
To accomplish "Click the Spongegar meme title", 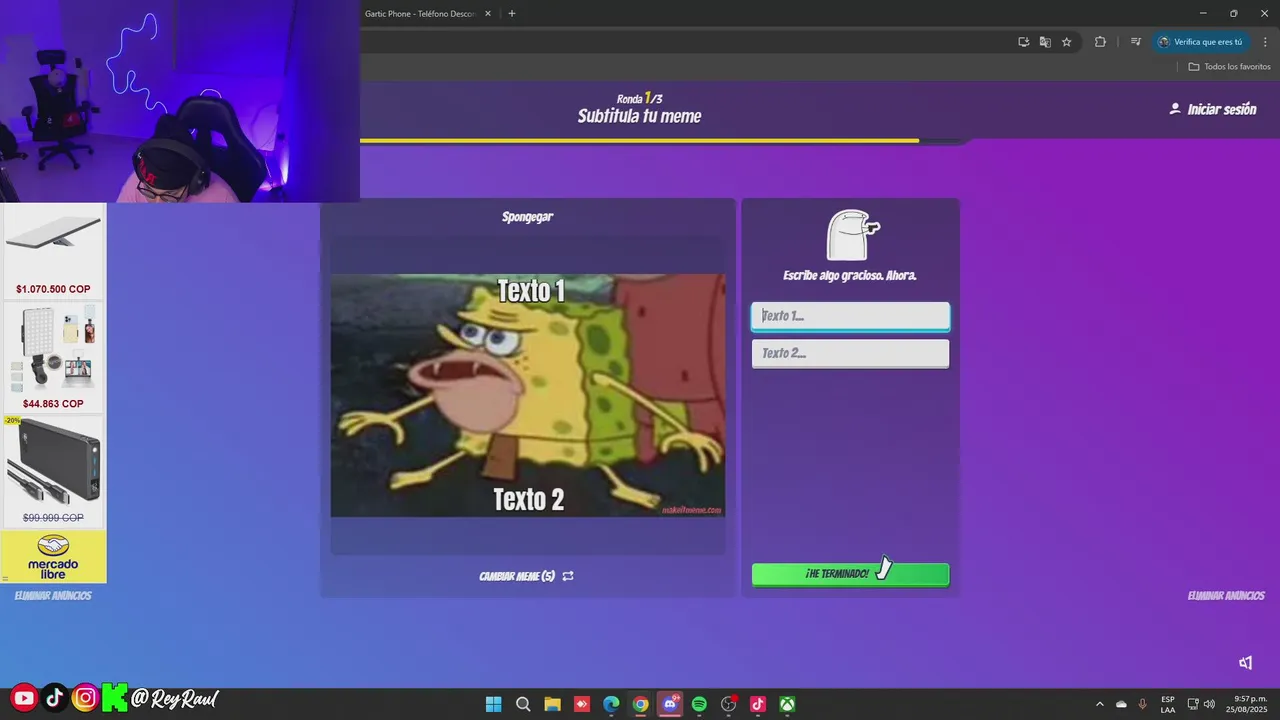I will [x=527, y=217].
